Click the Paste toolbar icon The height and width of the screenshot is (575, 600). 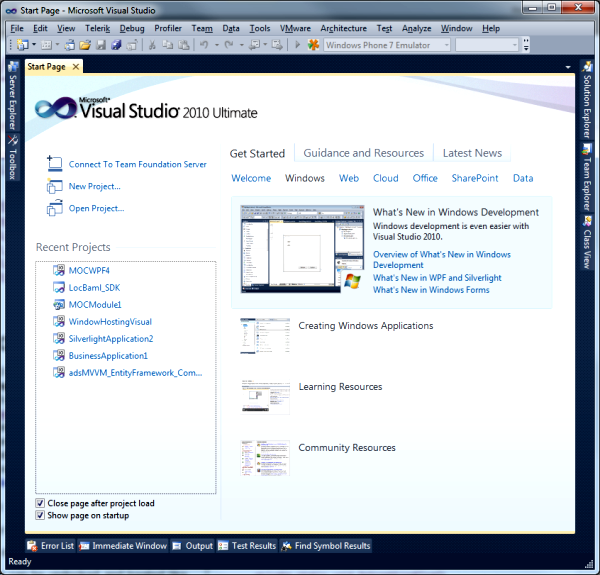184,45
